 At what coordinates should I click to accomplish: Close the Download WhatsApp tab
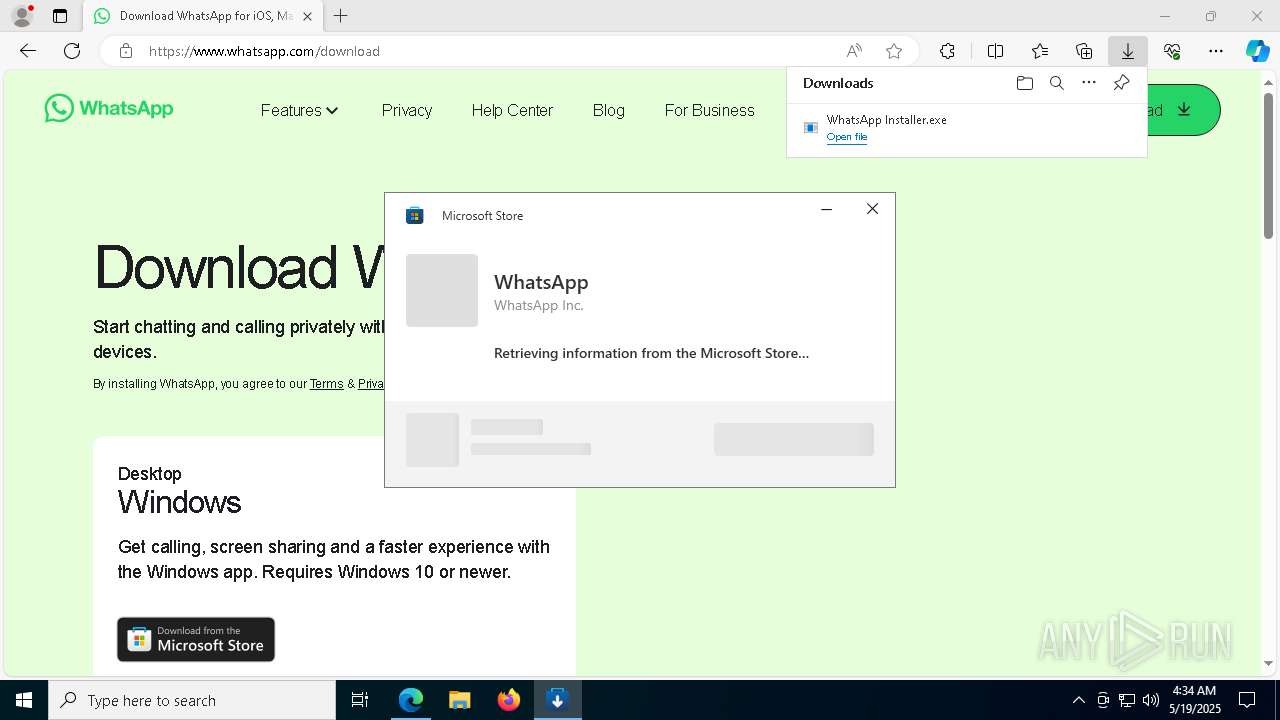point(307,16)
